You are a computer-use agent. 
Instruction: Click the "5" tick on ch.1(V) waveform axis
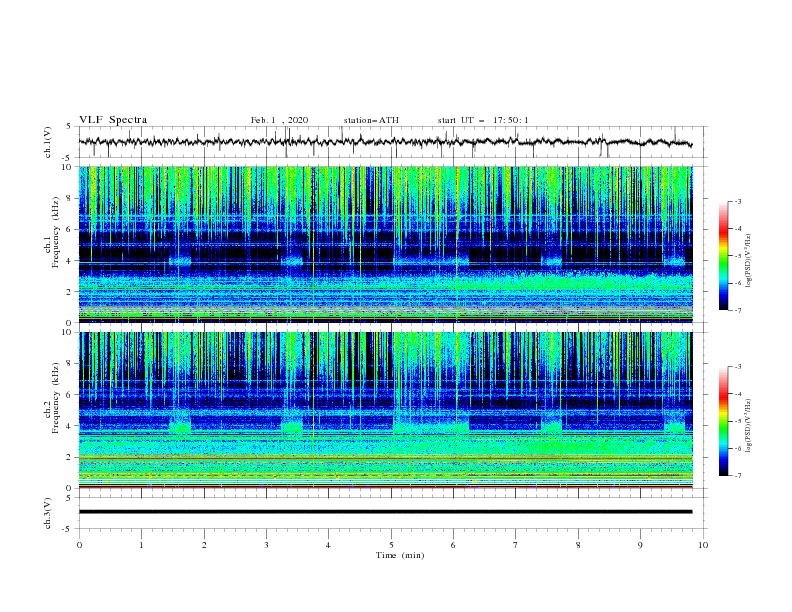tap(69, 126)
